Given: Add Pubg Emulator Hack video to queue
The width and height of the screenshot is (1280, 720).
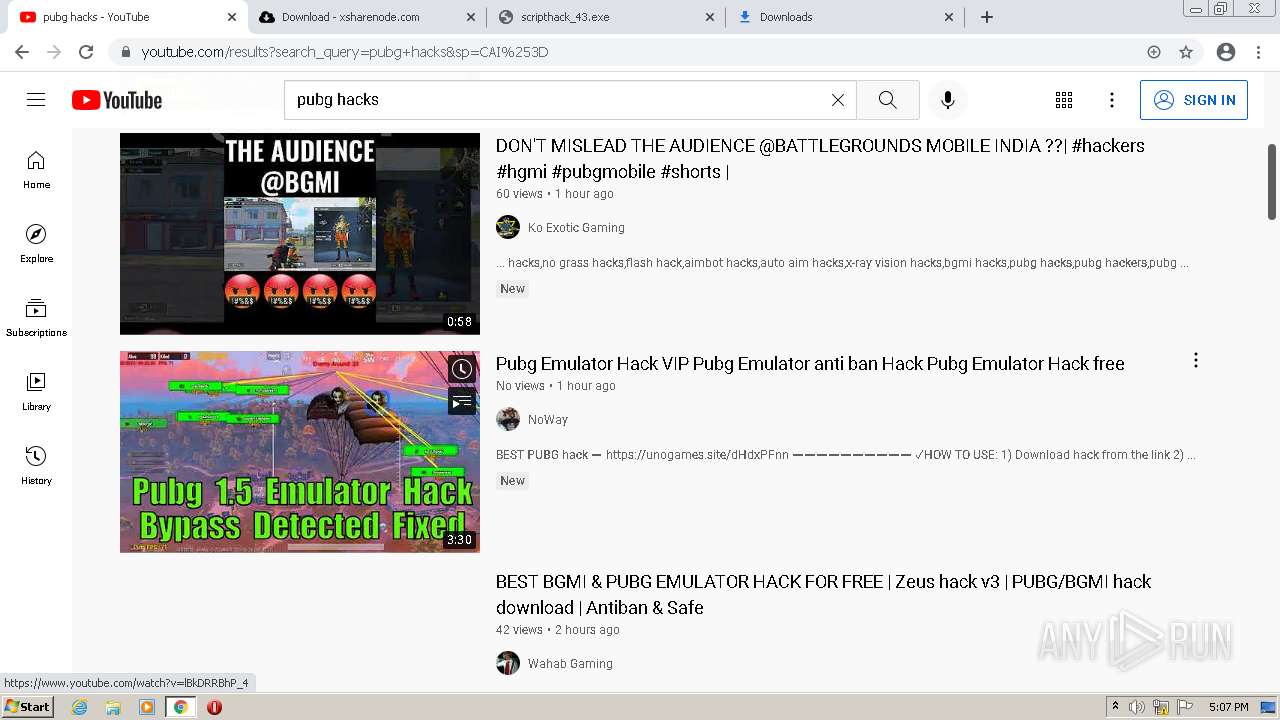Looking at the screenshot, I should [461, 402].
